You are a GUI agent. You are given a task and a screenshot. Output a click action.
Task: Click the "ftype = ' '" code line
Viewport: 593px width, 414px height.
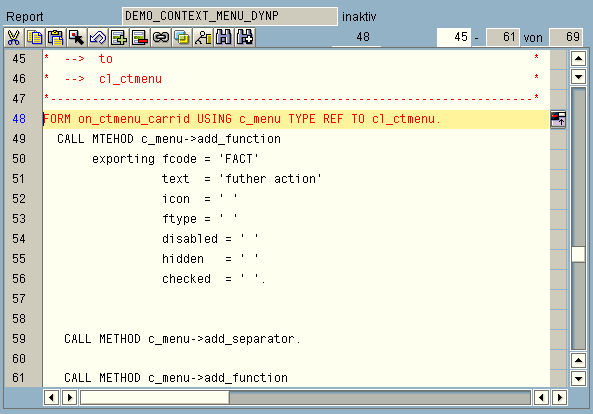coord(200,219)
